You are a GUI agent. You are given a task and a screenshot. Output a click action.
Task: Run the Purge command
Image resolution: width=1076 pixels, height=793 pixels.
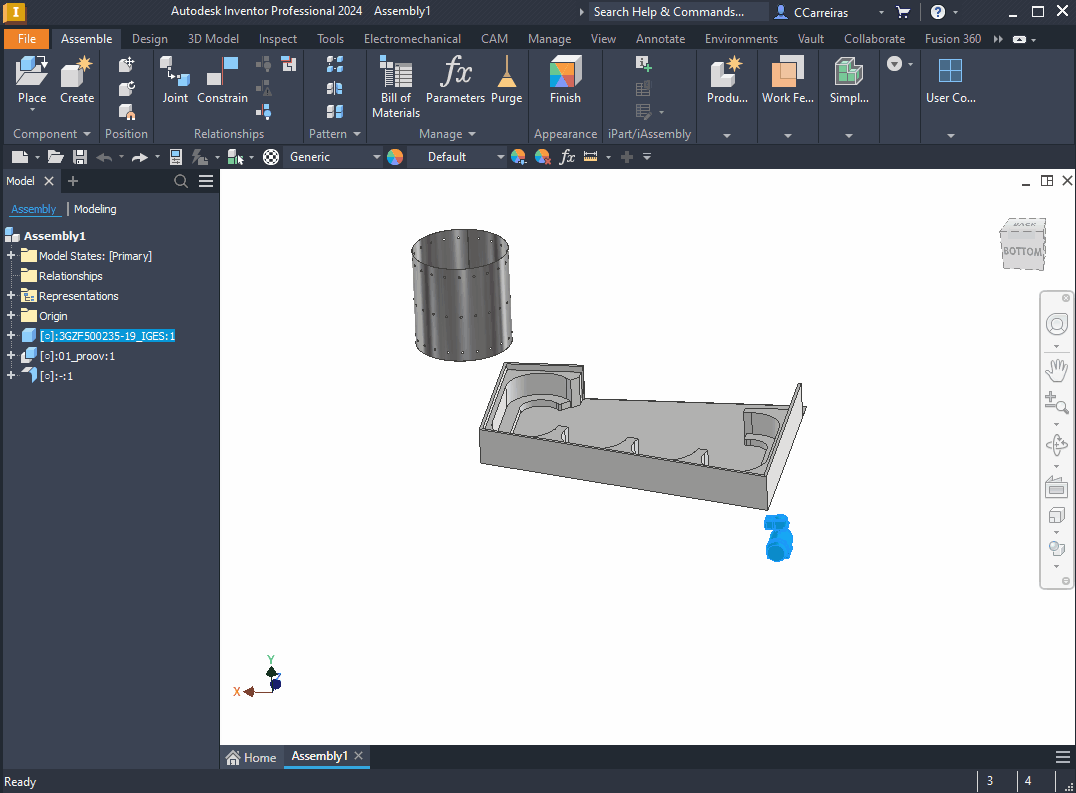[507, 80]
